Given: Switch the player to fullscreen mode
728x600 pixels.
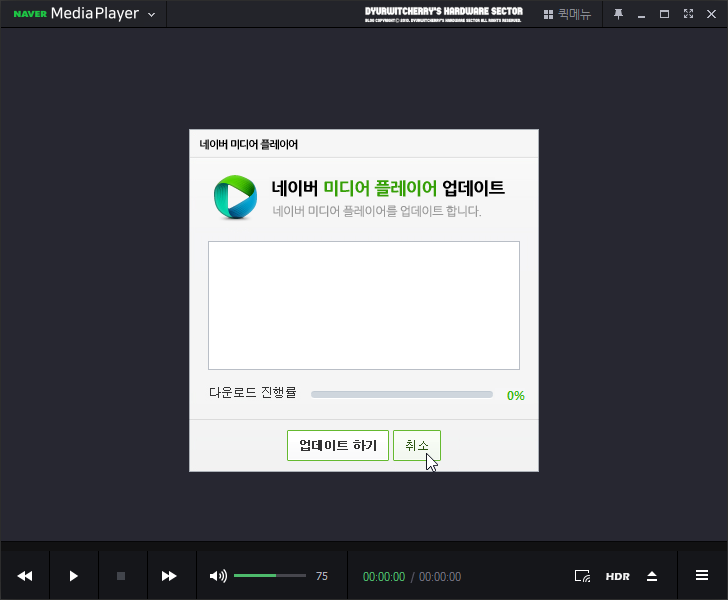Looking at the screenshot, I should tap(688, 14).
